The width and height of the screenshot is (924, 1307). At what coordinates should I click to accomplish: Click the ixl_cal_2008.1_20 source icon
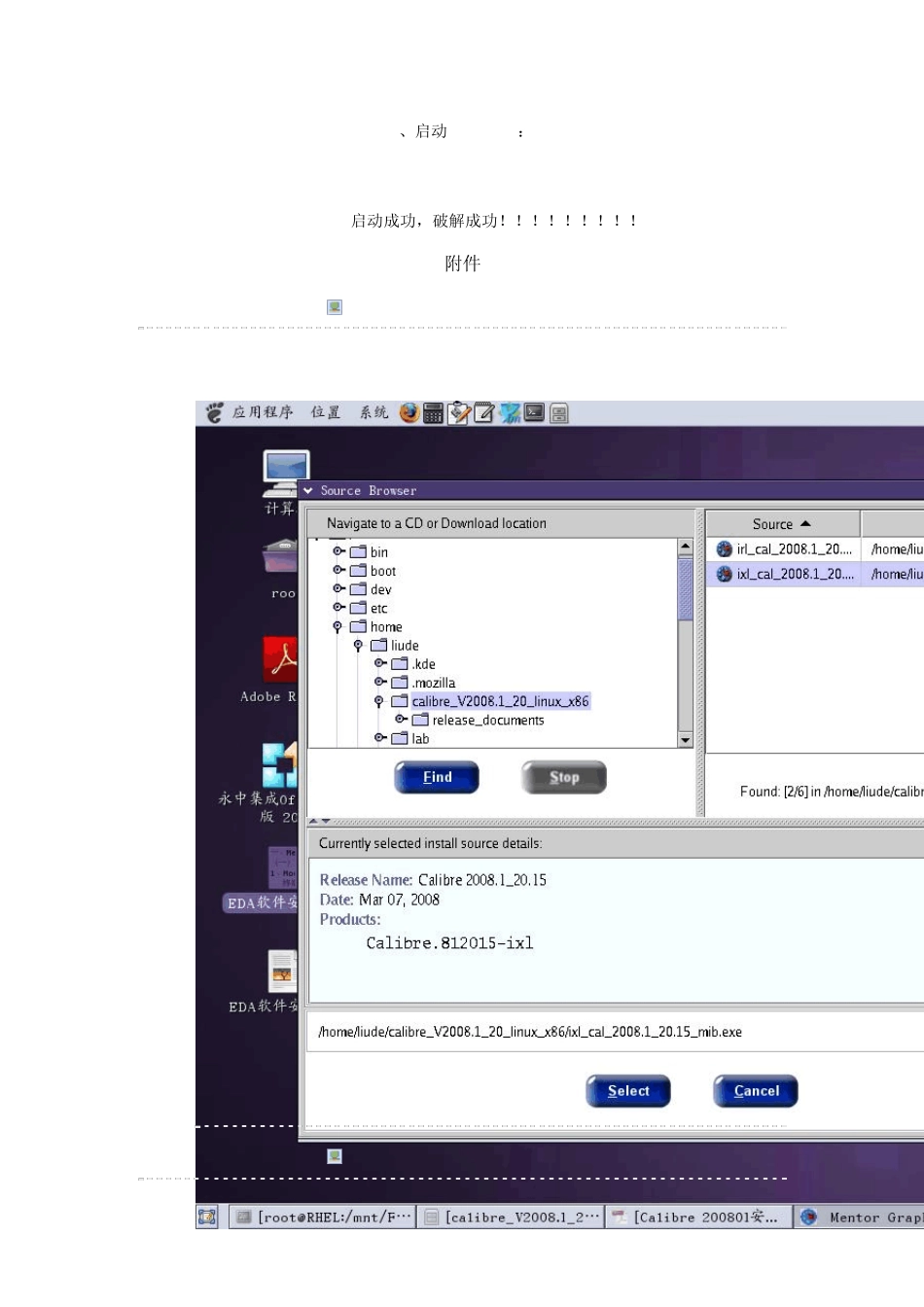point(724,575)
